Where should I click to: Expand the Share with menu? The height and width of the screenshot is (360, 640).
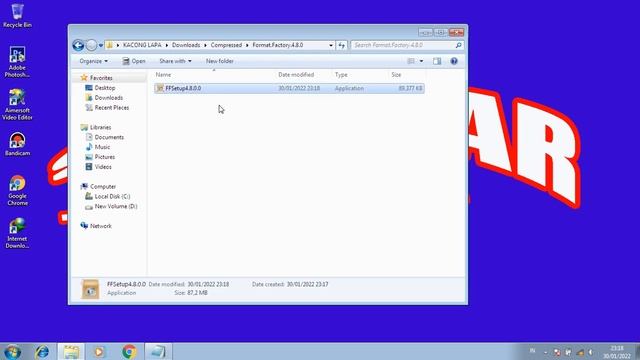coord(175,61)
